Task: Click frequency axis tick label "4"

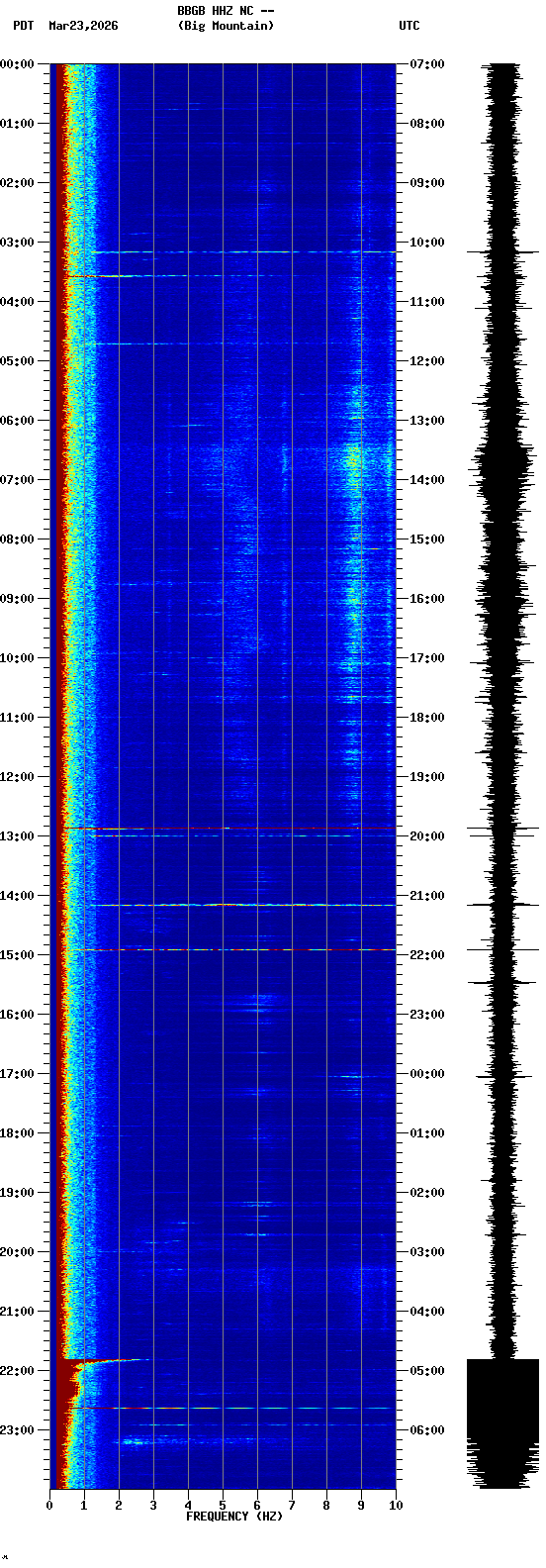Action: (x=188, y=1506)
